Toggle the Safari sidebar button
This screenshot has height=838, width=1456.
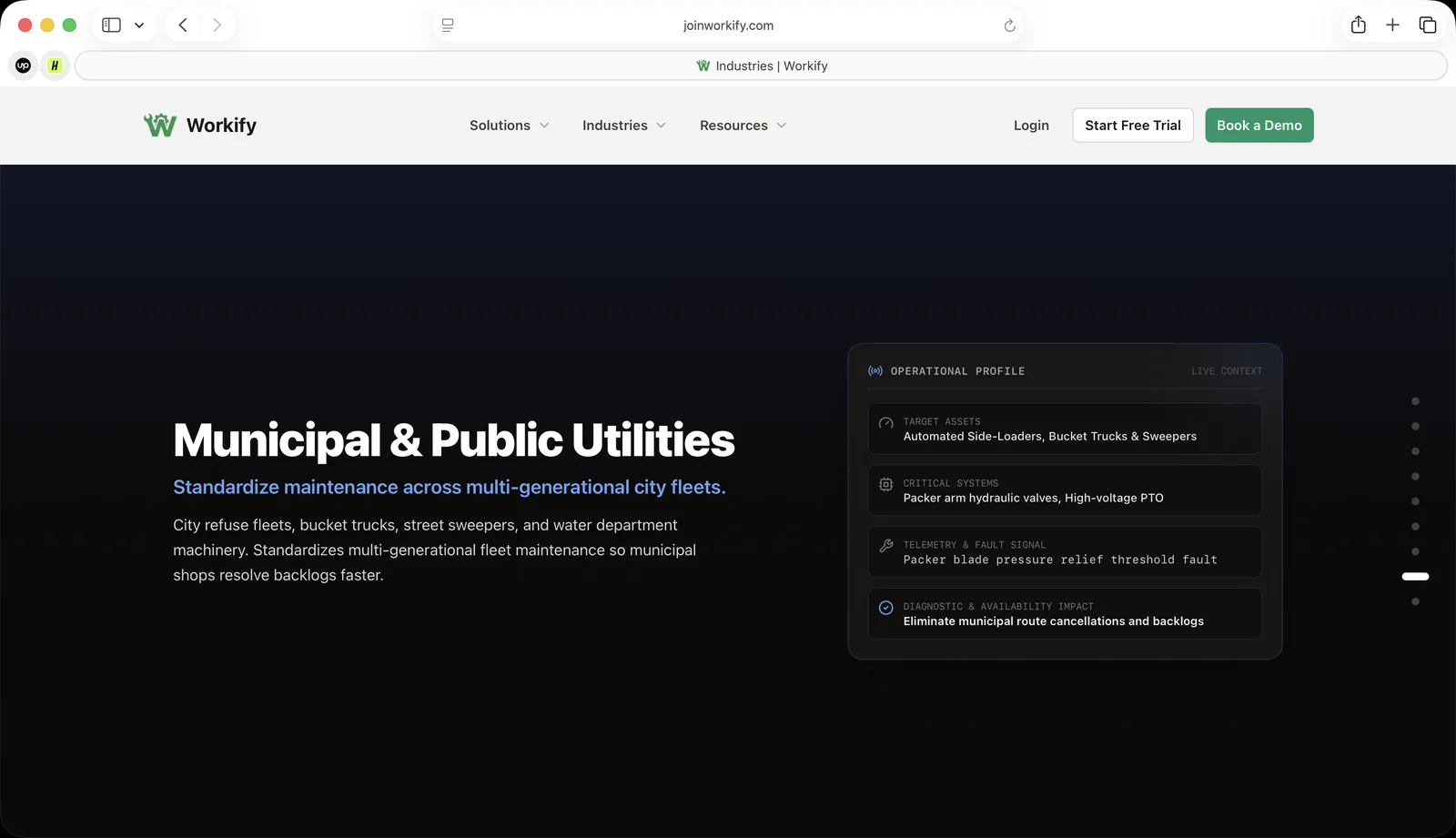point(112,25)
